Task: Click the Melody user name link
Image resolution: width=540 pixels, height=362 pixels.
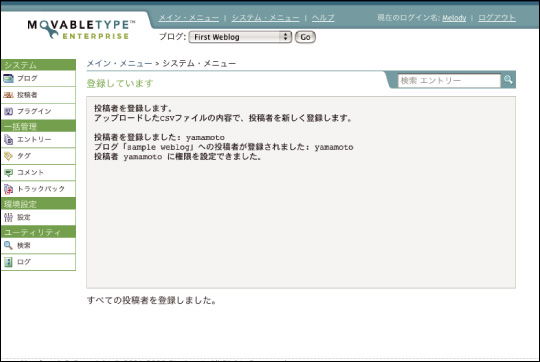Action: coord(454,18)
